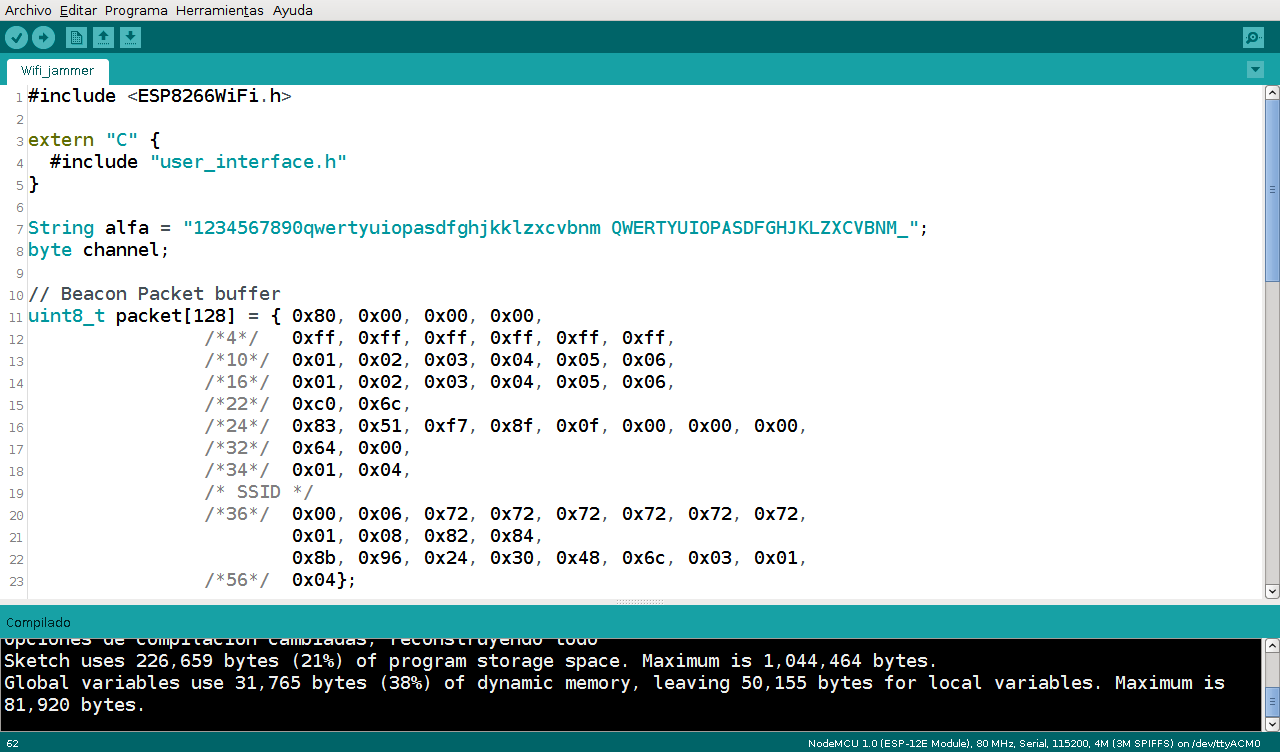Click the /*34*/ comment
Image resolution: width=1280 pixels, height=752 pixels.
237,470
